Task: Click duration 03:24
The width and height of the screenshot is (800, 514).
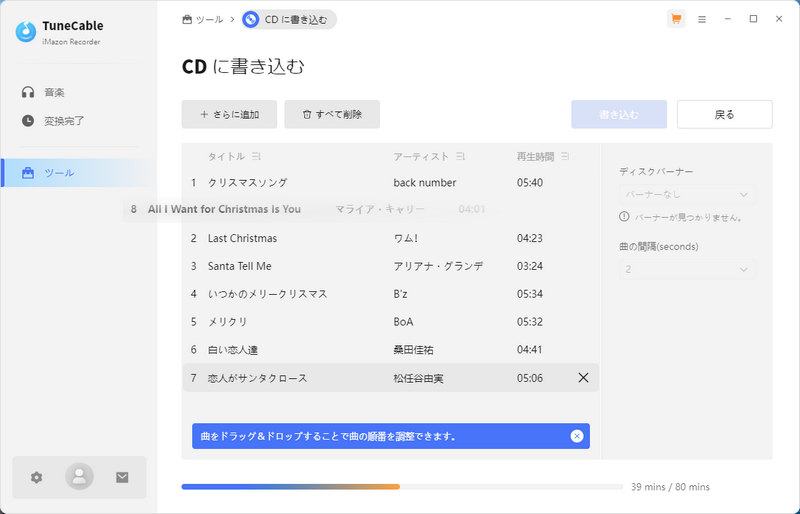Action: pos(530,266)
